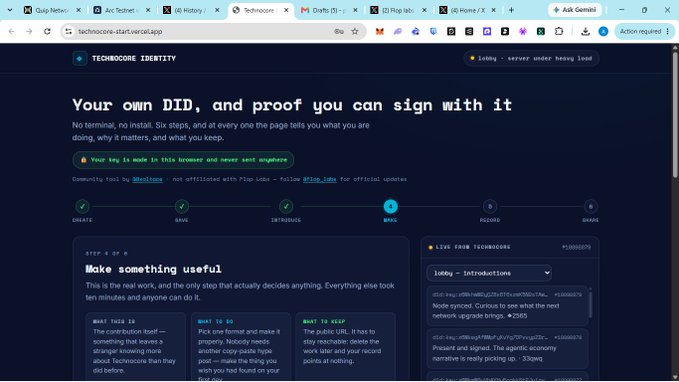679x382 pixels.
Task: Open a new tab with the plus button
Action: [x=511, y=10]
